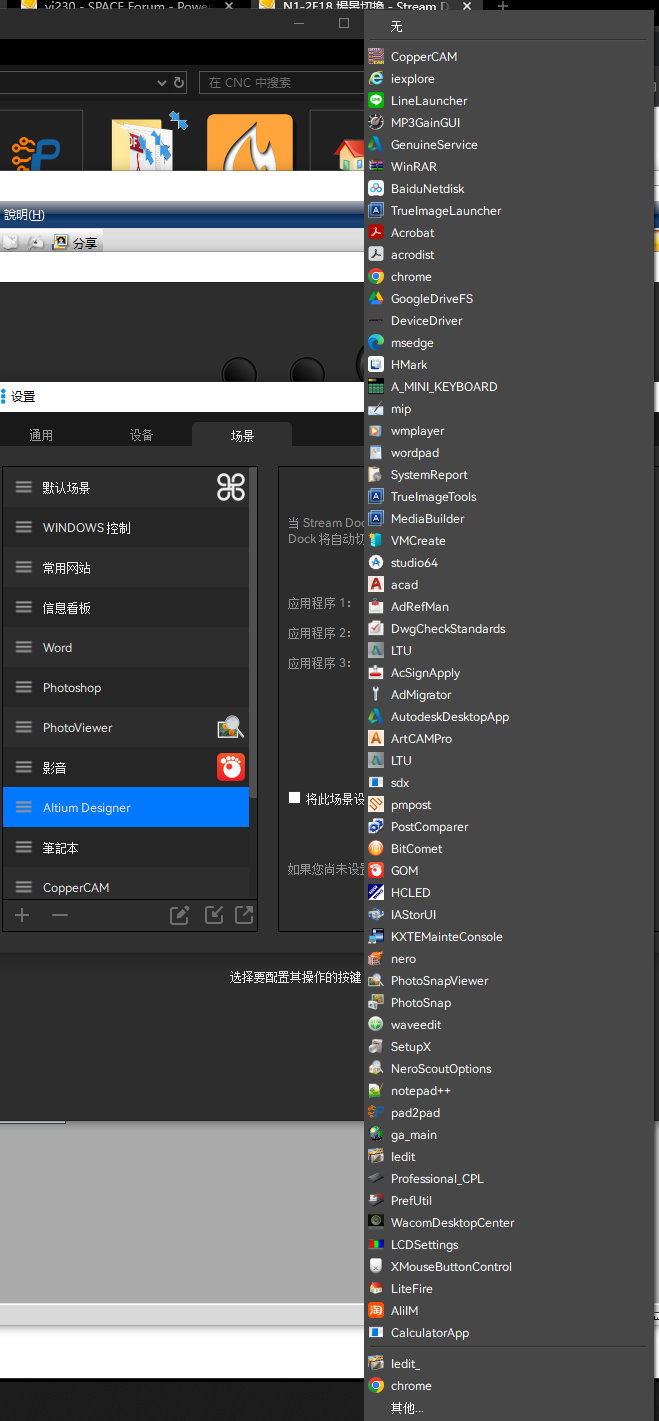Choose AliIM from the application list
Screen dimensions: 659x1421
click(511, 1310)
